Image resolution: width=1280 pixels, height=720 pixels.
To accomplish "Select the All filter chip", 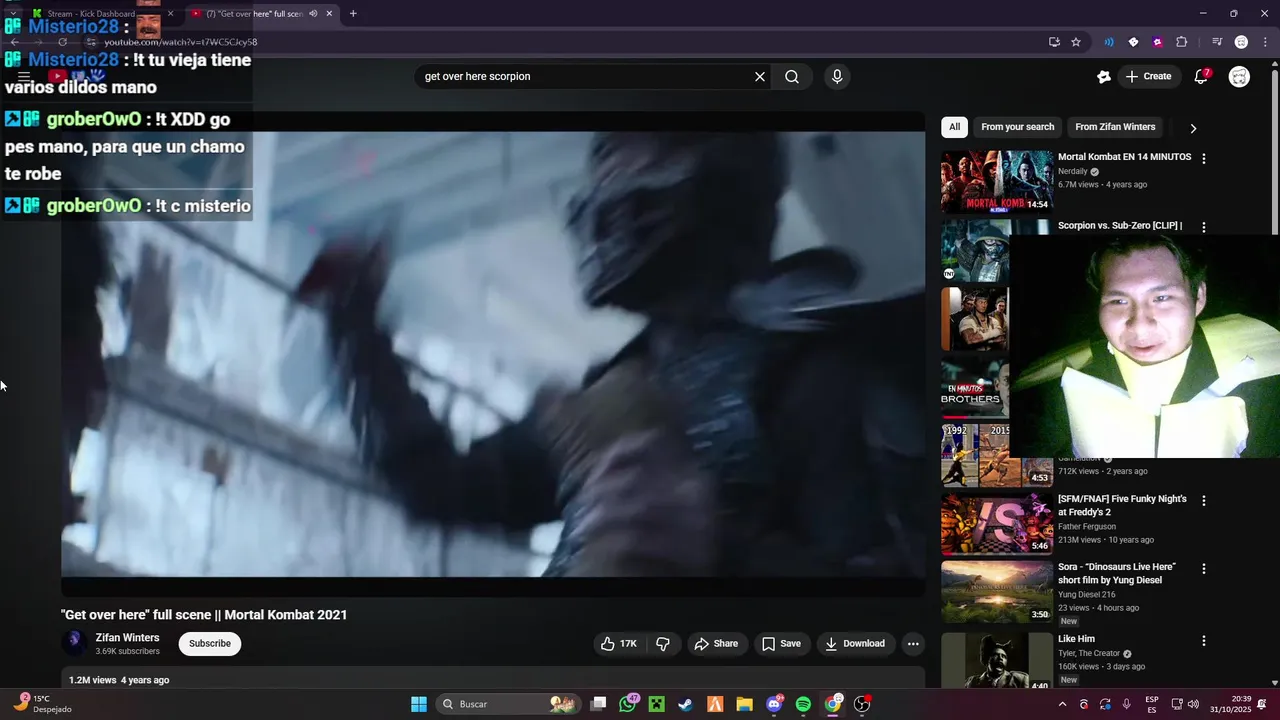I will [x=954, y=127].
